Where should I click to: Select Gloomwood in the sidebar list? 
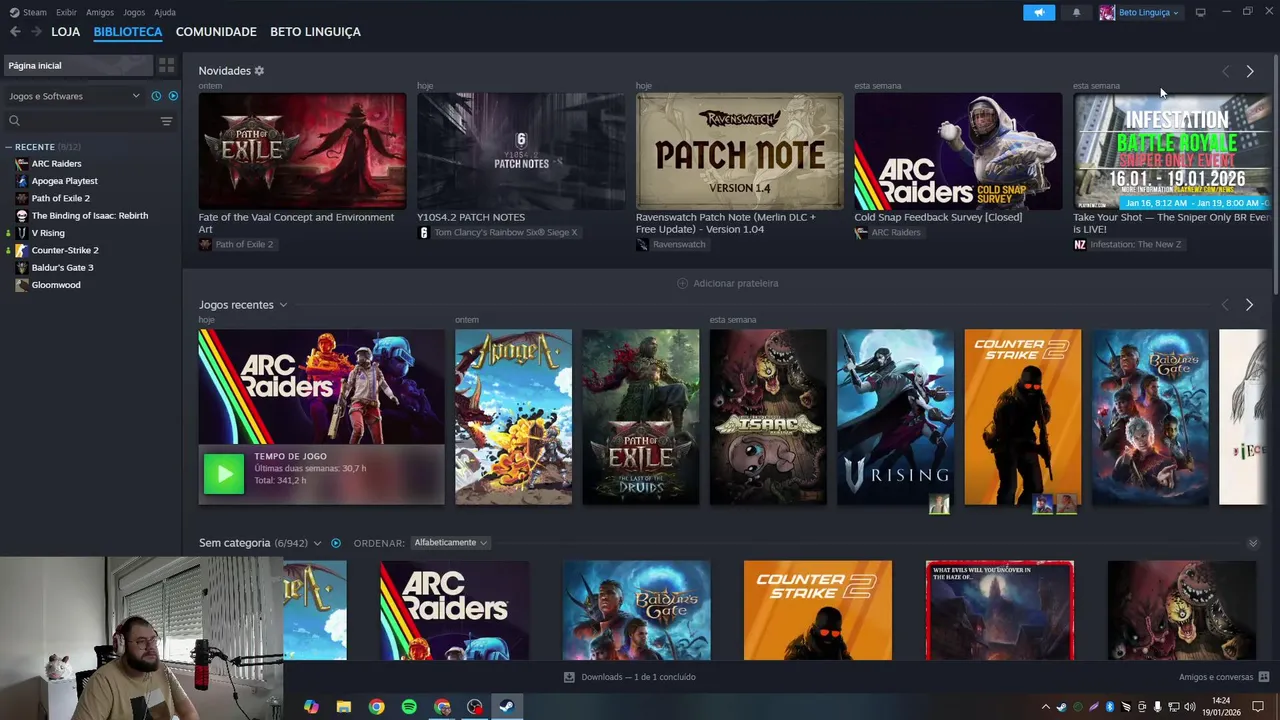click(x=56, y=285)
